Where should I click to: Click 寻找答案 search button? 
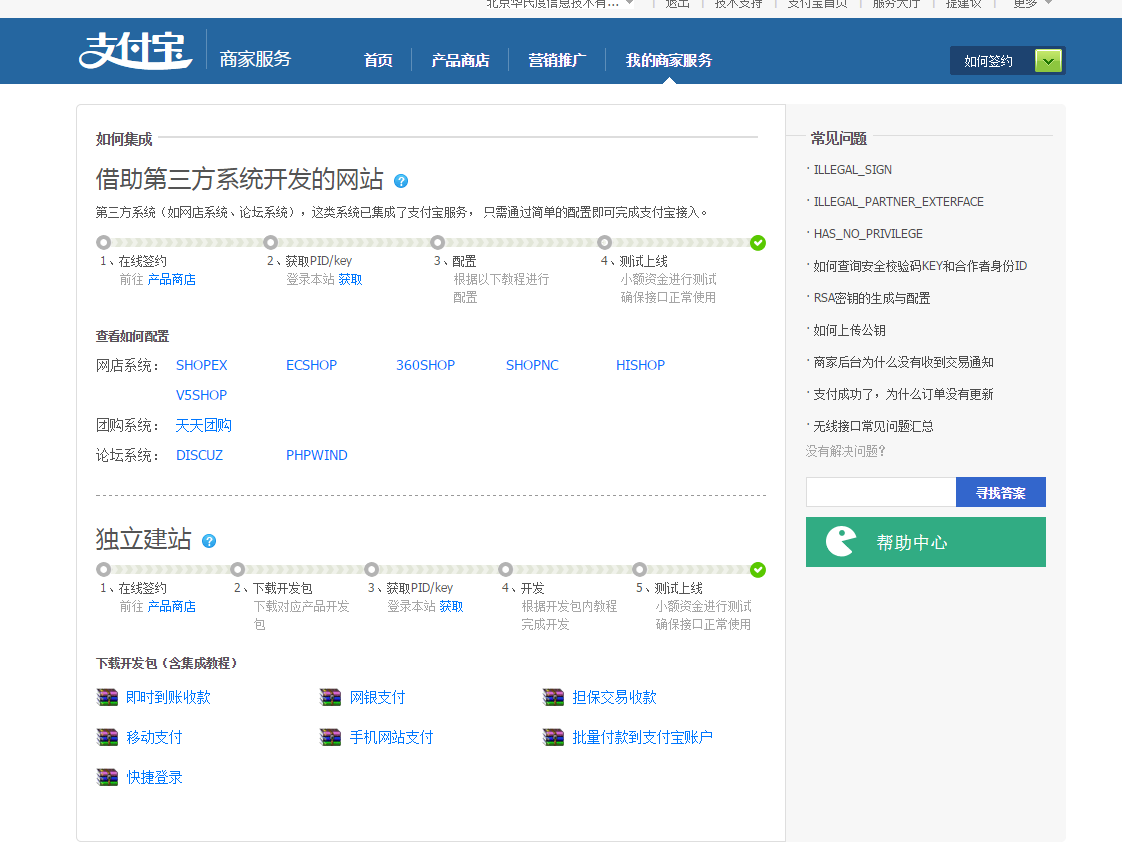[1000, 492]
